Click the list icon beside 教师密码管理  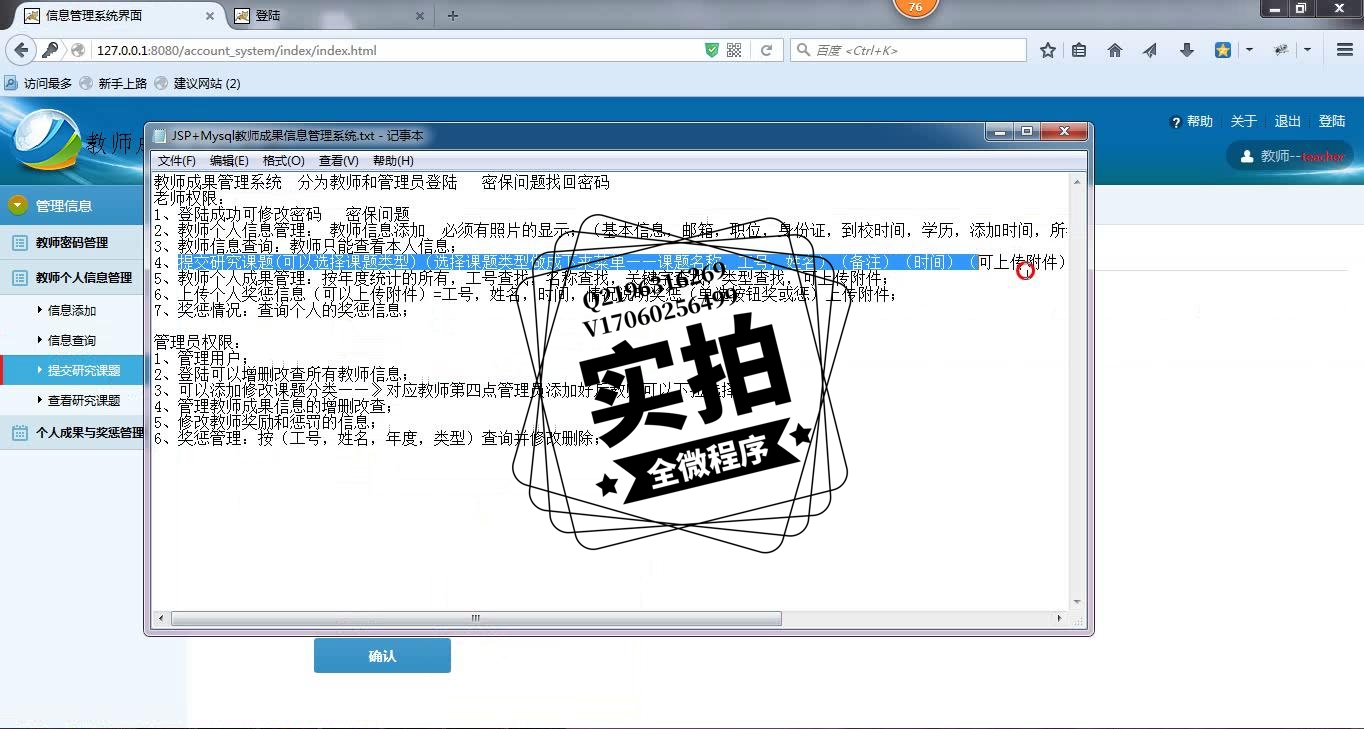point(19,242)
